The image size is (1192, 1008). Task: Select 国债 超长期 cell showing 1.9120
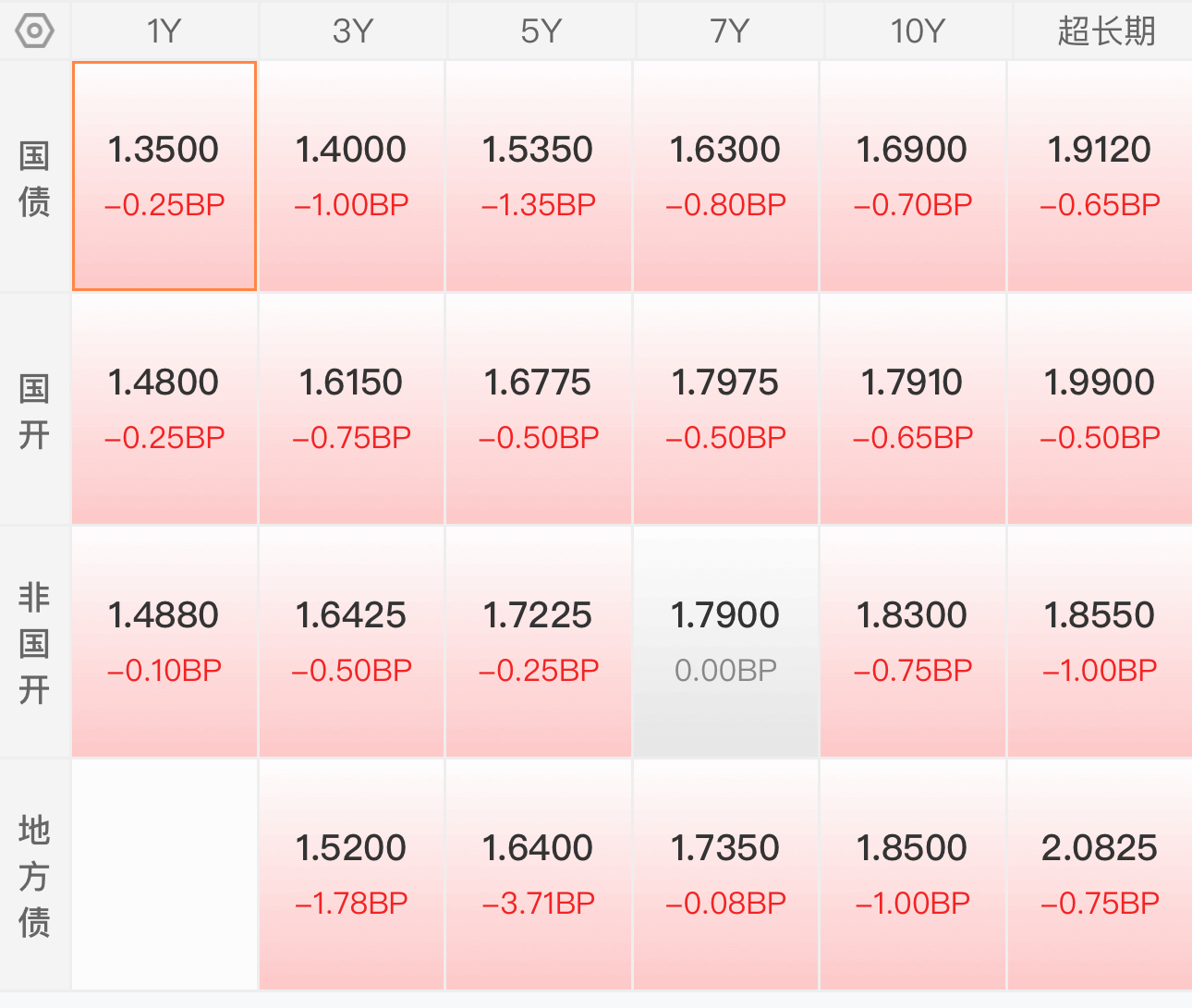(x=1100, y=176)
